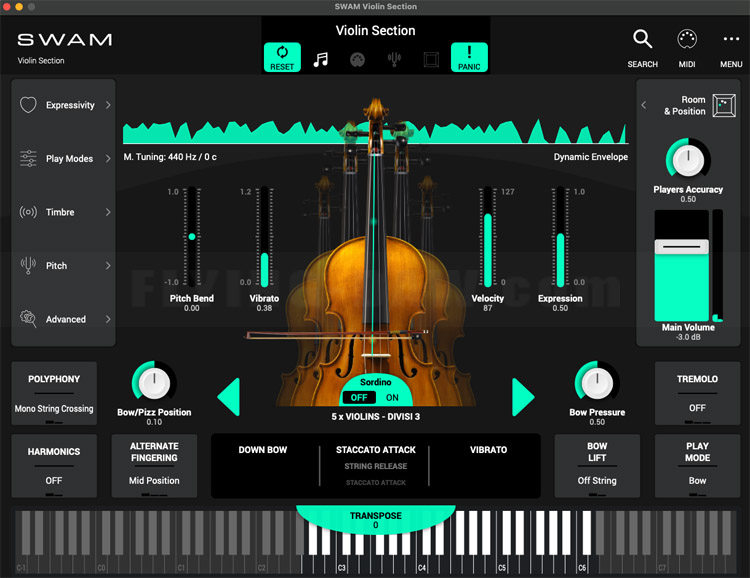Screen dimensions: 750x578
Task: Click the SWAM logo
Action: [65, 40]
